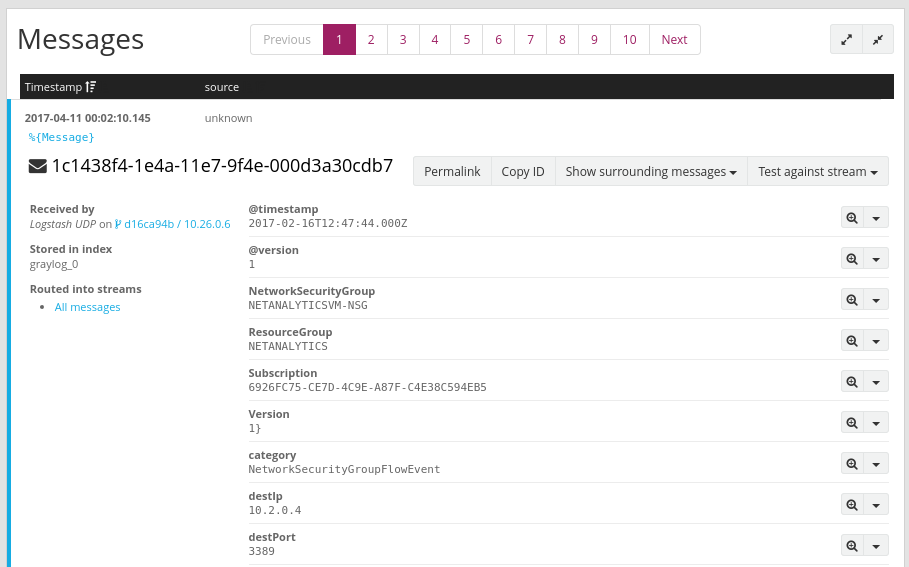Screen dimensions: 909x567
Task: Click the Permalink button
Action: coord(452,172)
